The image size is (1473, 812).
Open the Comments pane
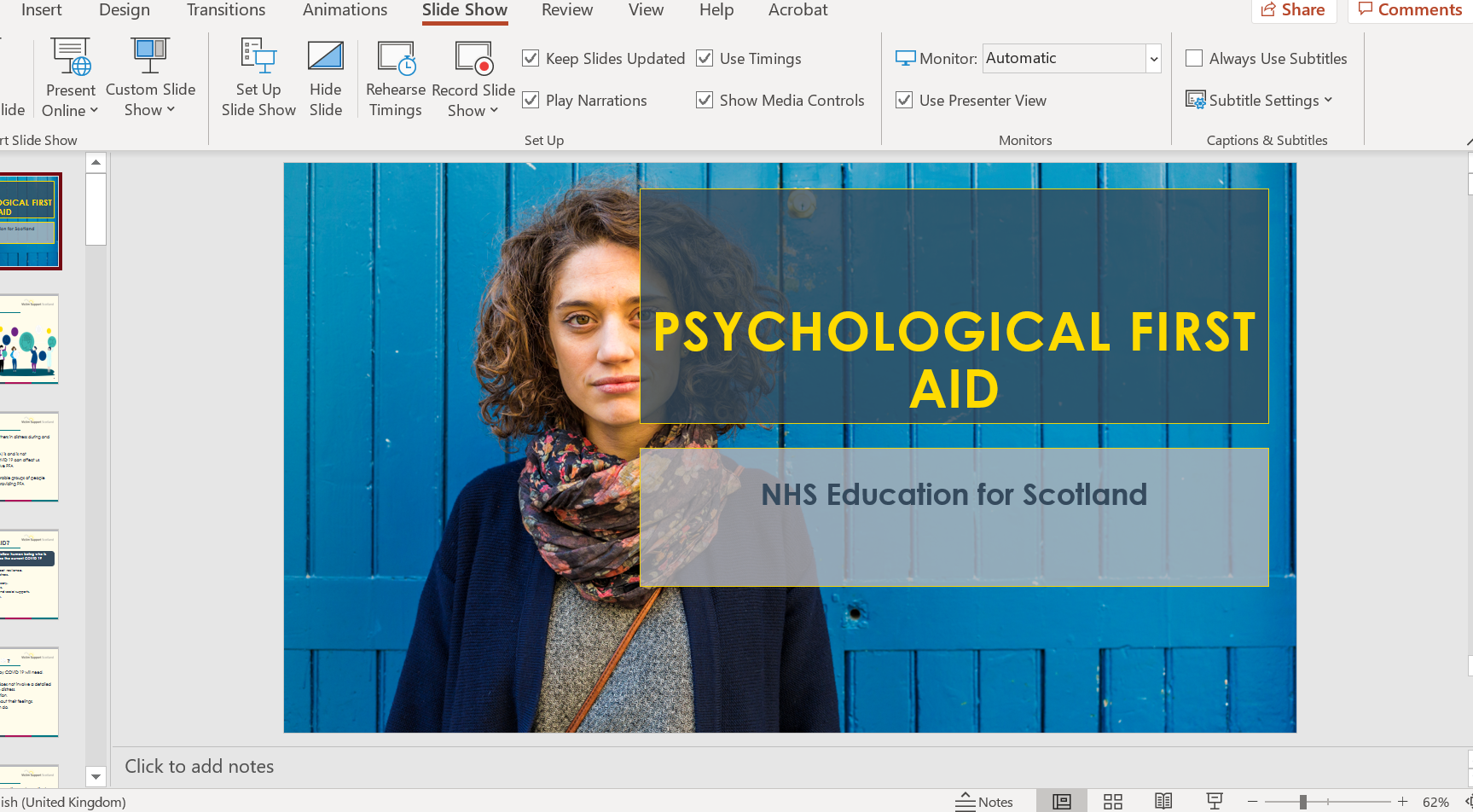point(1410,10)
